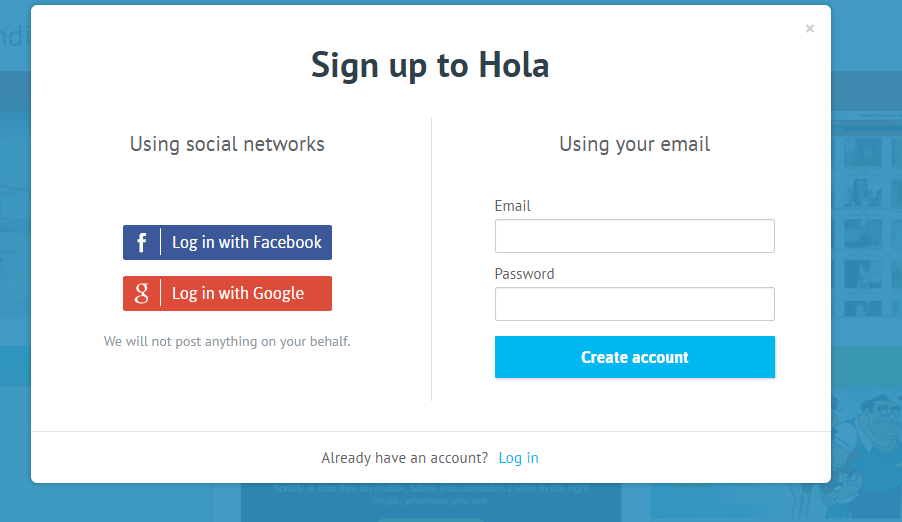Image resolution: width=902 pixels, height=522 pixels.
Task: Click the Google 'g' logo icon
Action: pos(142,294)
